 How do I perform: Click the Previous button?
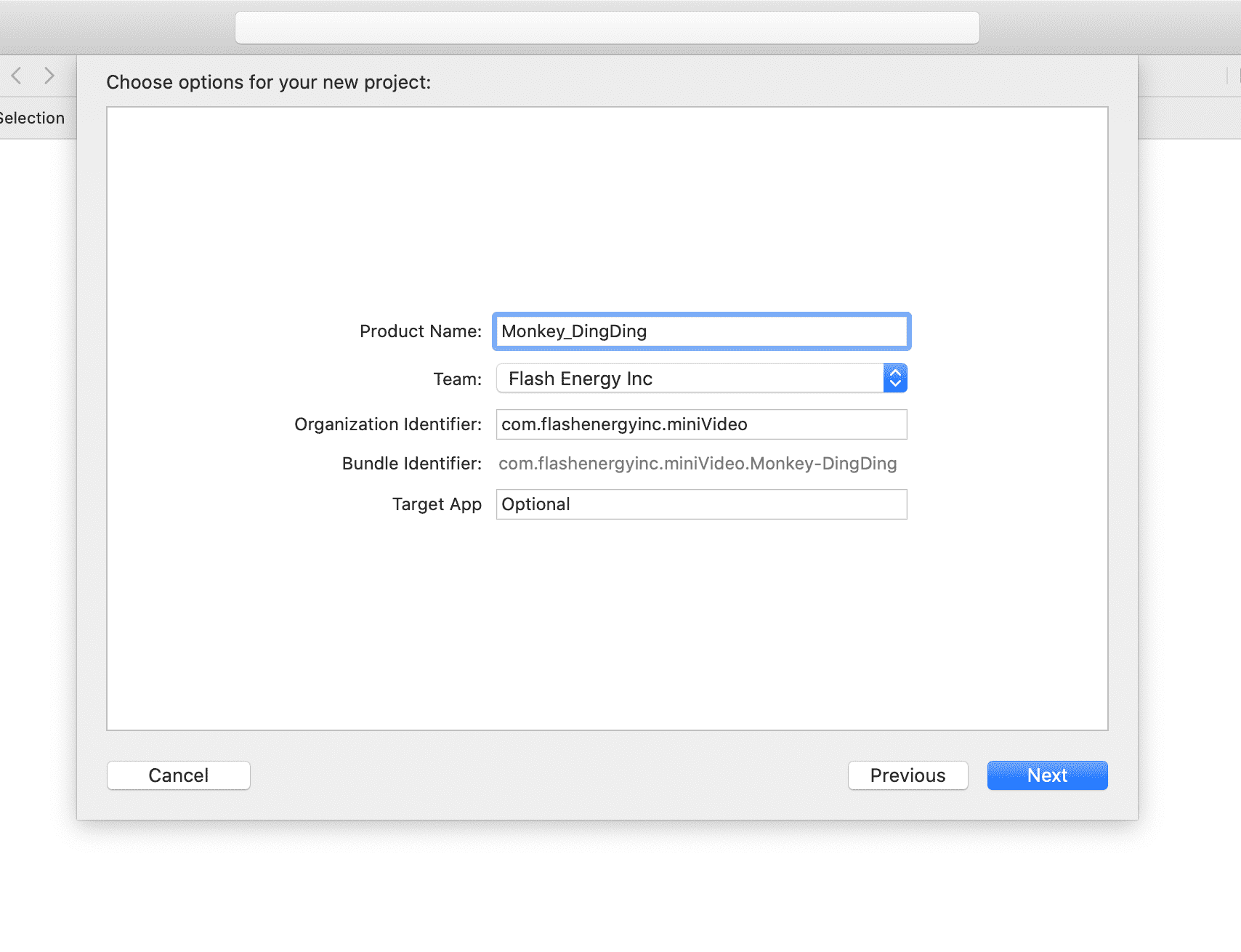[x=907, y=775]
